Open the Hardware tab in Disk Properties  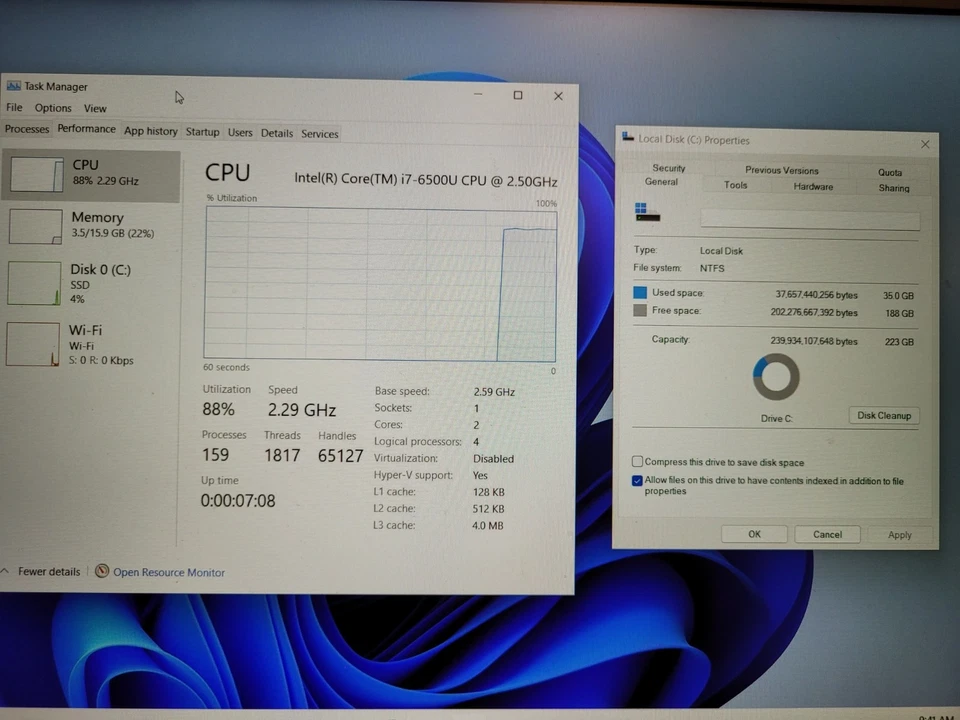pos(813,187)
